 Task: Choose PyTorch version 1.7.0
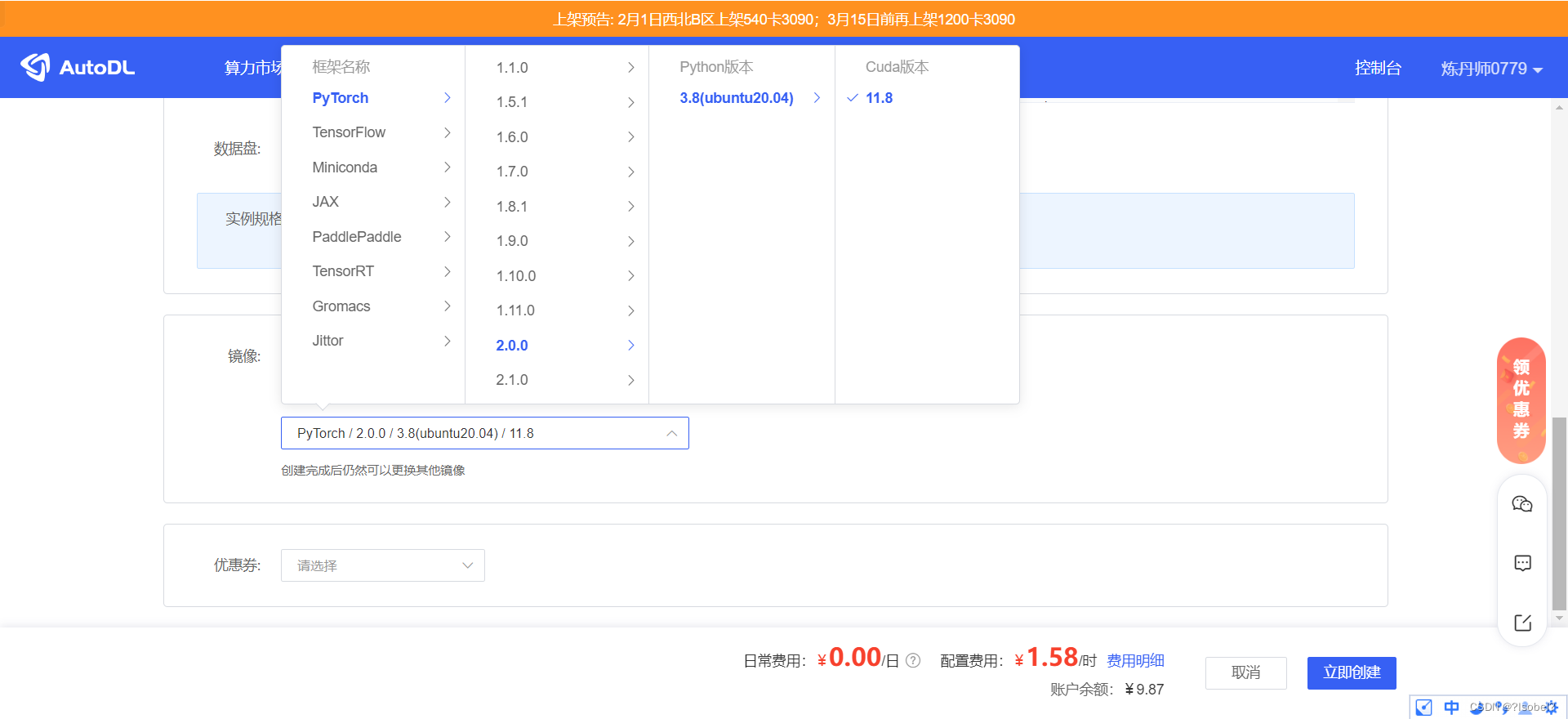[x=557, y=172]
